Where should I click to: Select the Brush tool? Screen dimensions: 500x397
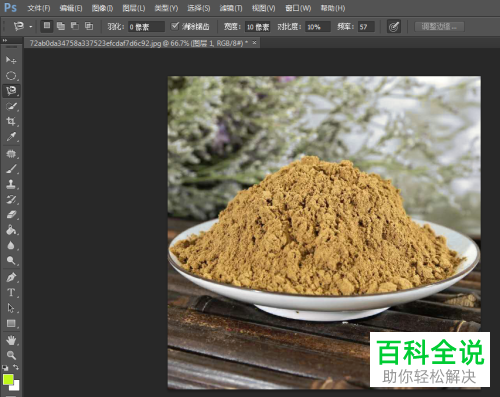11,169
